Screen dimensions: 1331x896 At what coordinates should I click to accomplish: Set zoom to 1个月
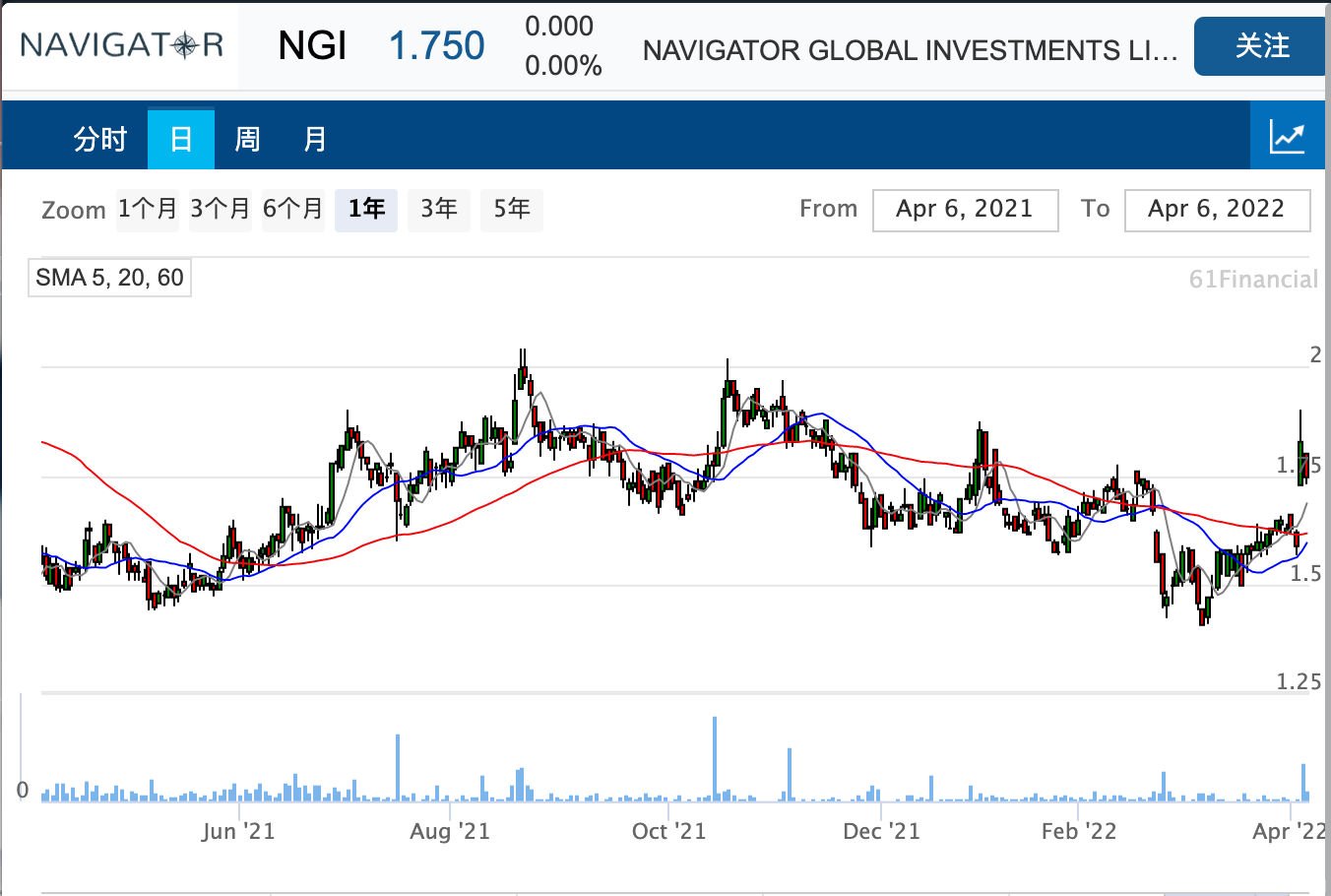click(x=148, y=210)
